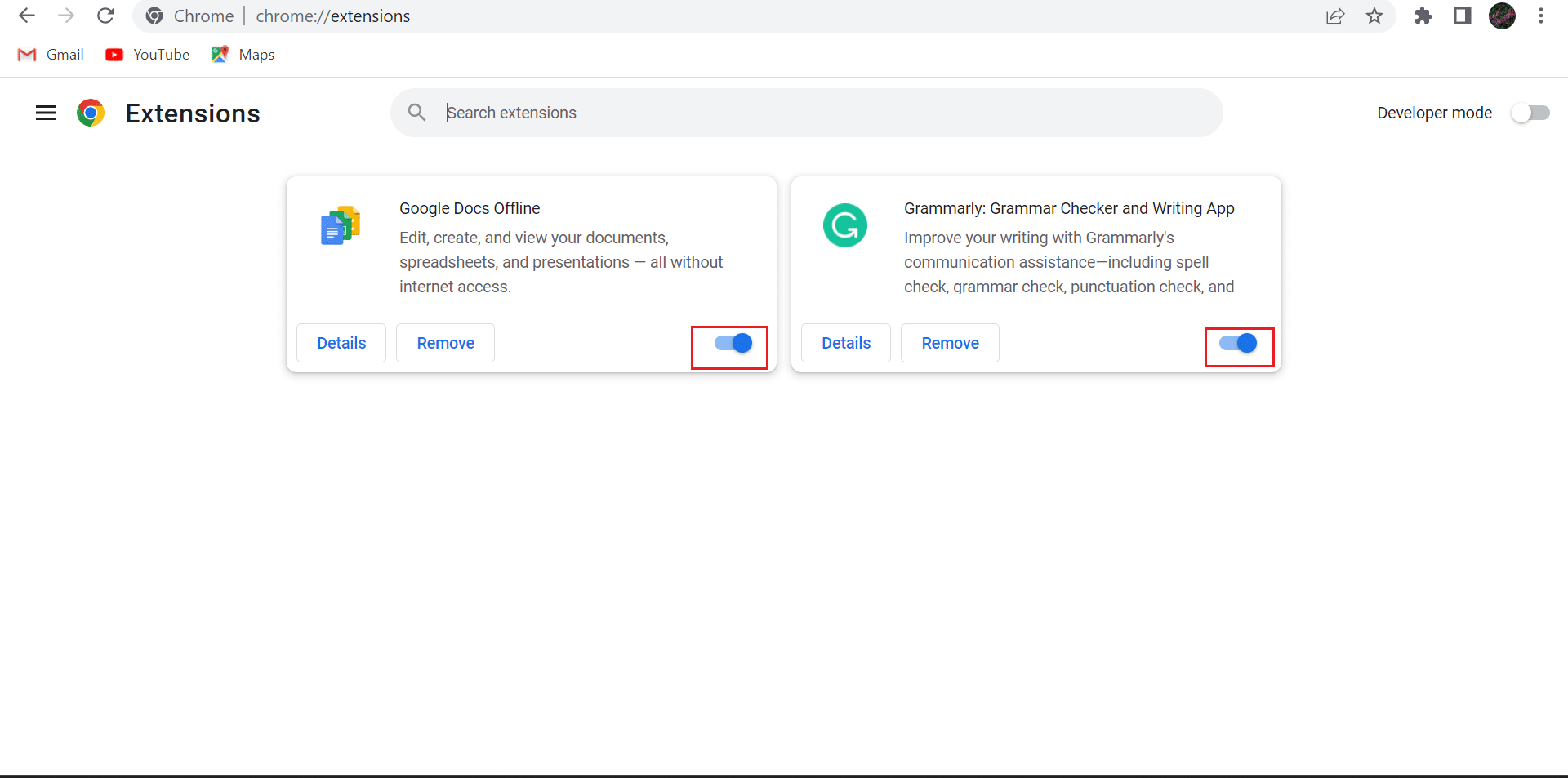Click the Grammarly extension title text
Image resolution: width=1568 pixels, height=778 pixels.
point(1069,208)
